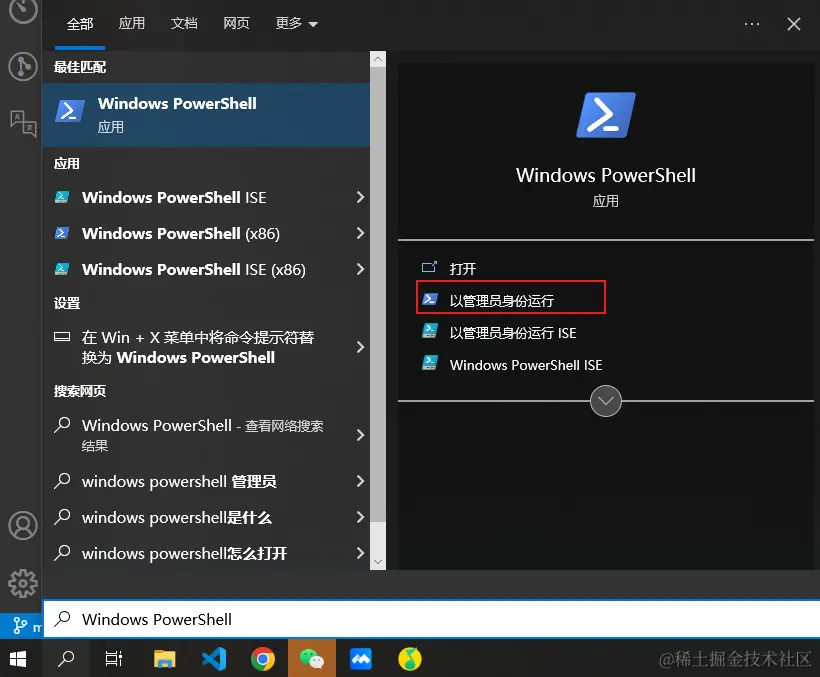Image resolution: width=820 pixels, height=677 pixels.
Task: Open the Win + X 命令提示符 setting
Action: click(x=206, y=347)
